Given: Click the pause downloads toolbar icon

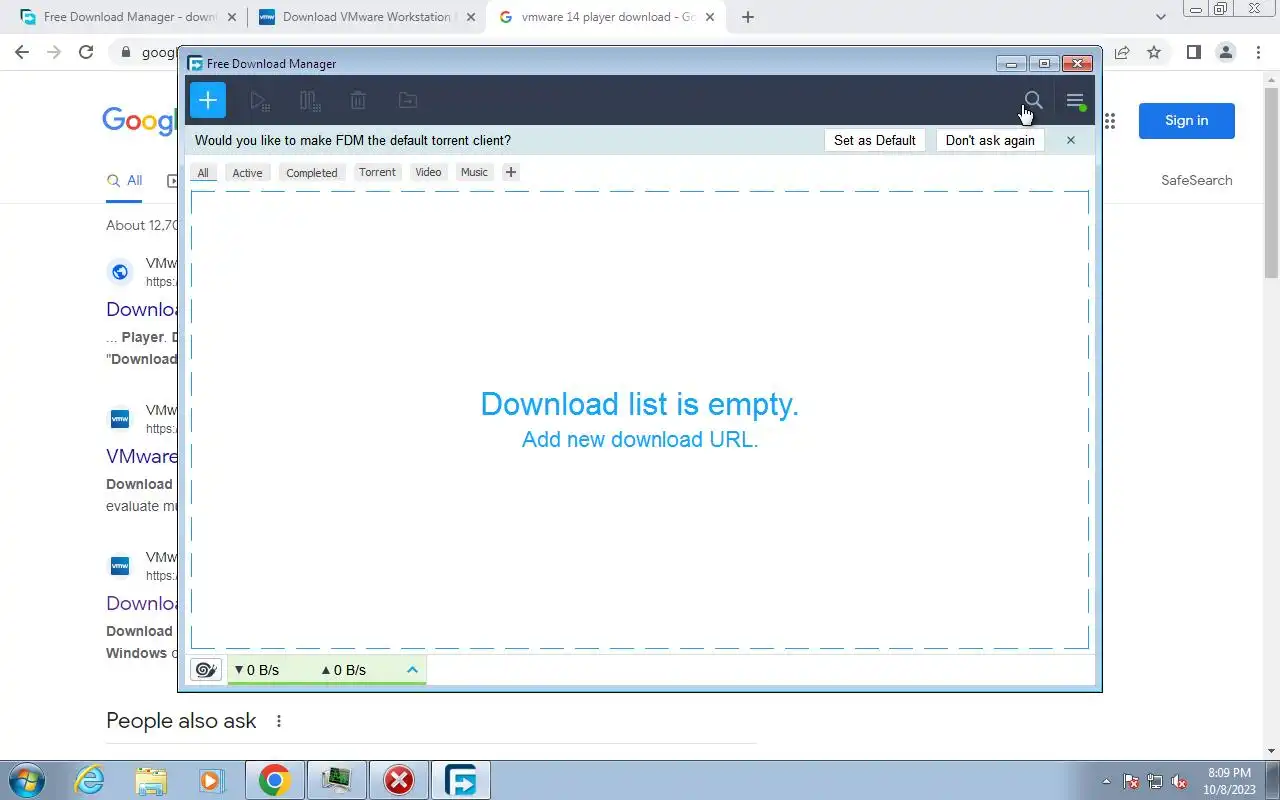Looking at the screenshot, I should [309, 100].
